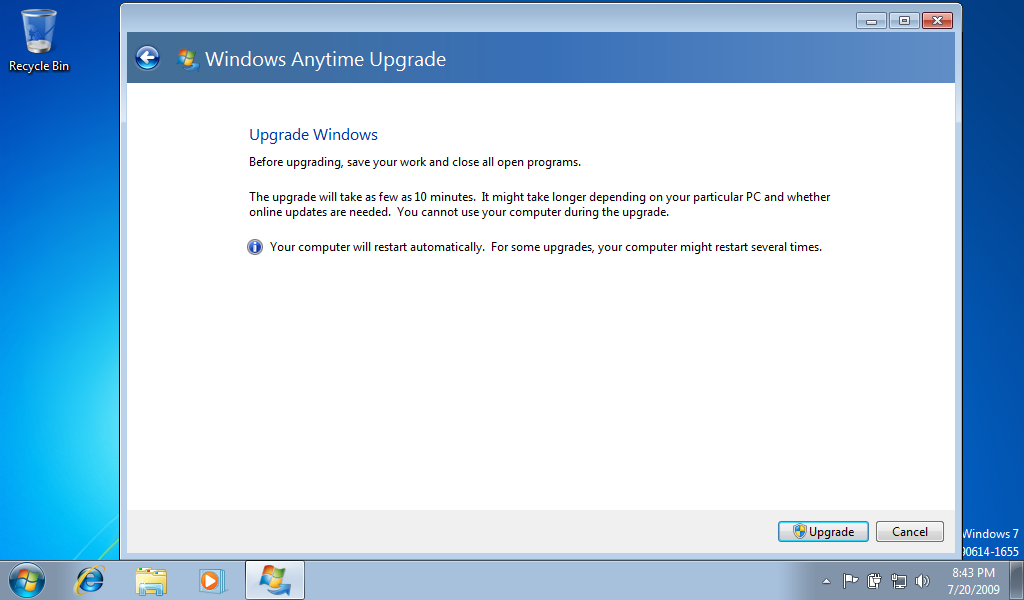
Task: Open Windows Explorer from the taskbar
Action: (x=151, y=580)
